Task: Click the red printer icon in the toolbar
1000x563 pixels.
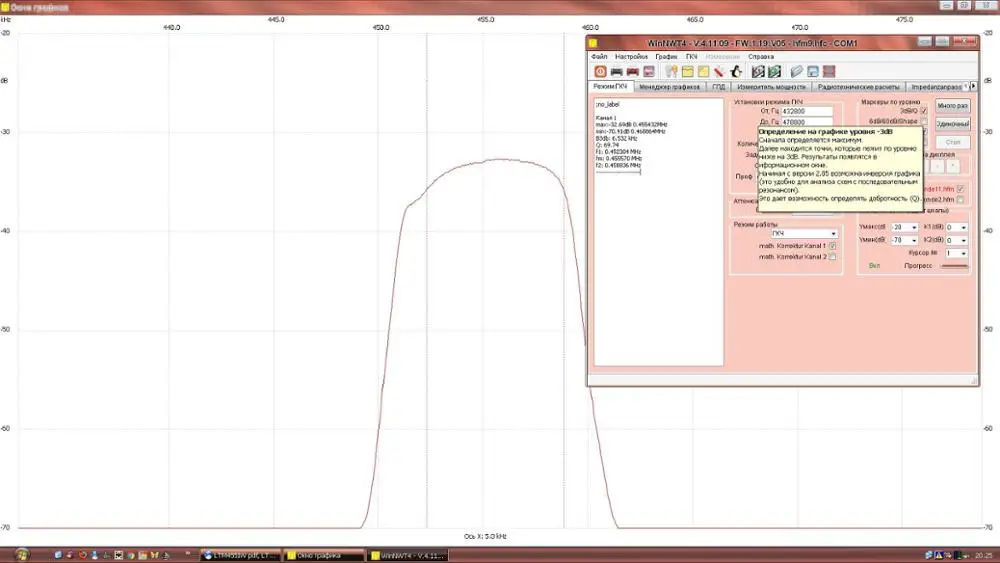Action: 632,72
